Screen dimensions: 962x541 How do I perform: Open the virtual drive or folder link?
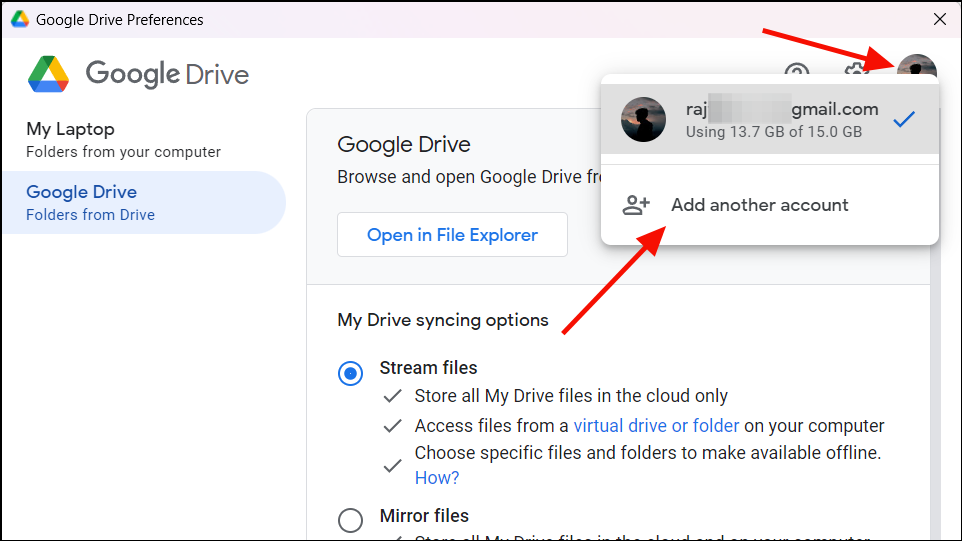(x=656, y=426)
